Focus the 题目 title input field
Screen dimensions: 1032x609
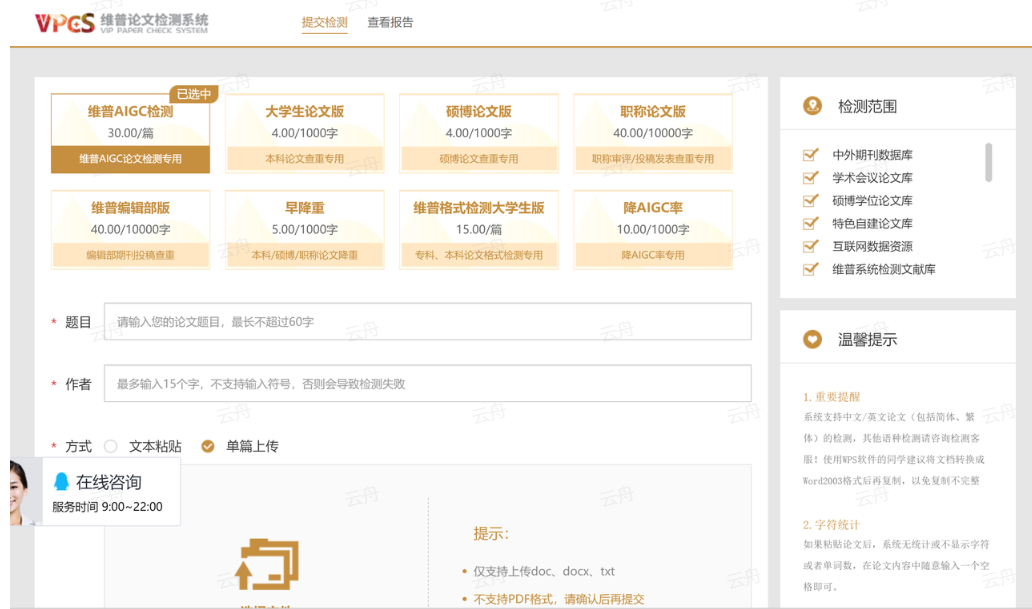[x=428, y=322]
